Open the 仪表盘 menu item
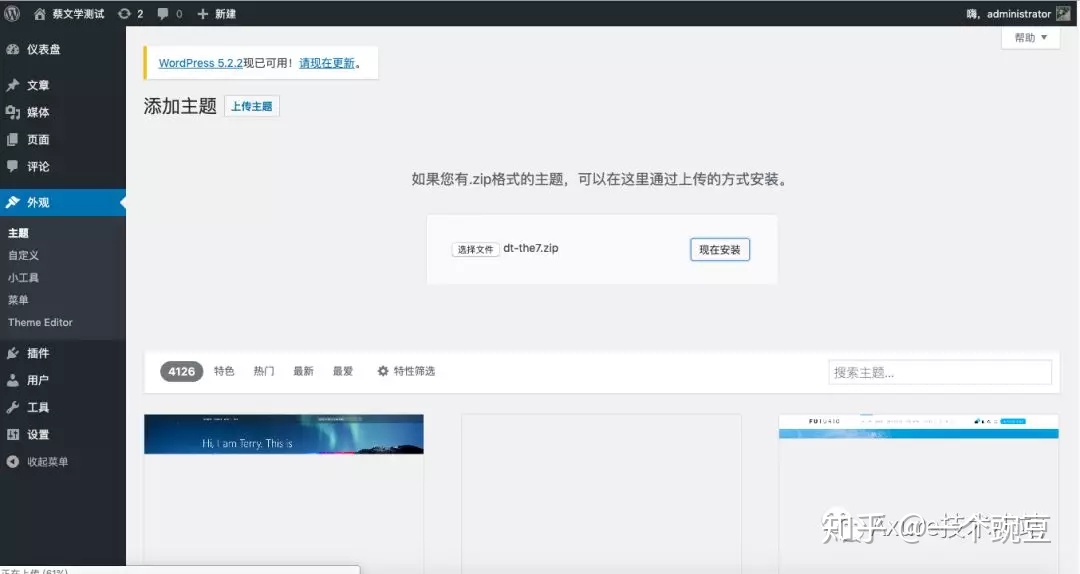1080x574 pixels. click(x=63, y=49)
